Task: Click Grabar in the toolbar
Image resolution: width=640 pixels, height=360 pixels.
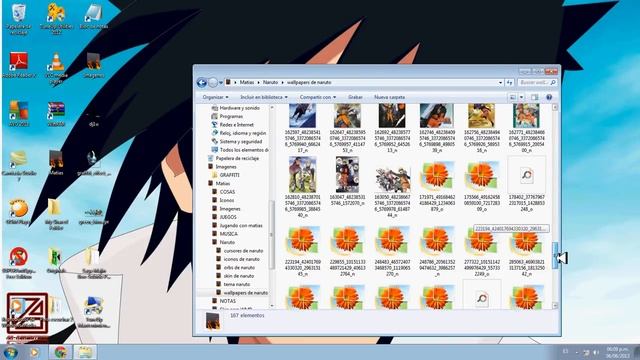Action: pyautogui.click(x=355, y=97)
